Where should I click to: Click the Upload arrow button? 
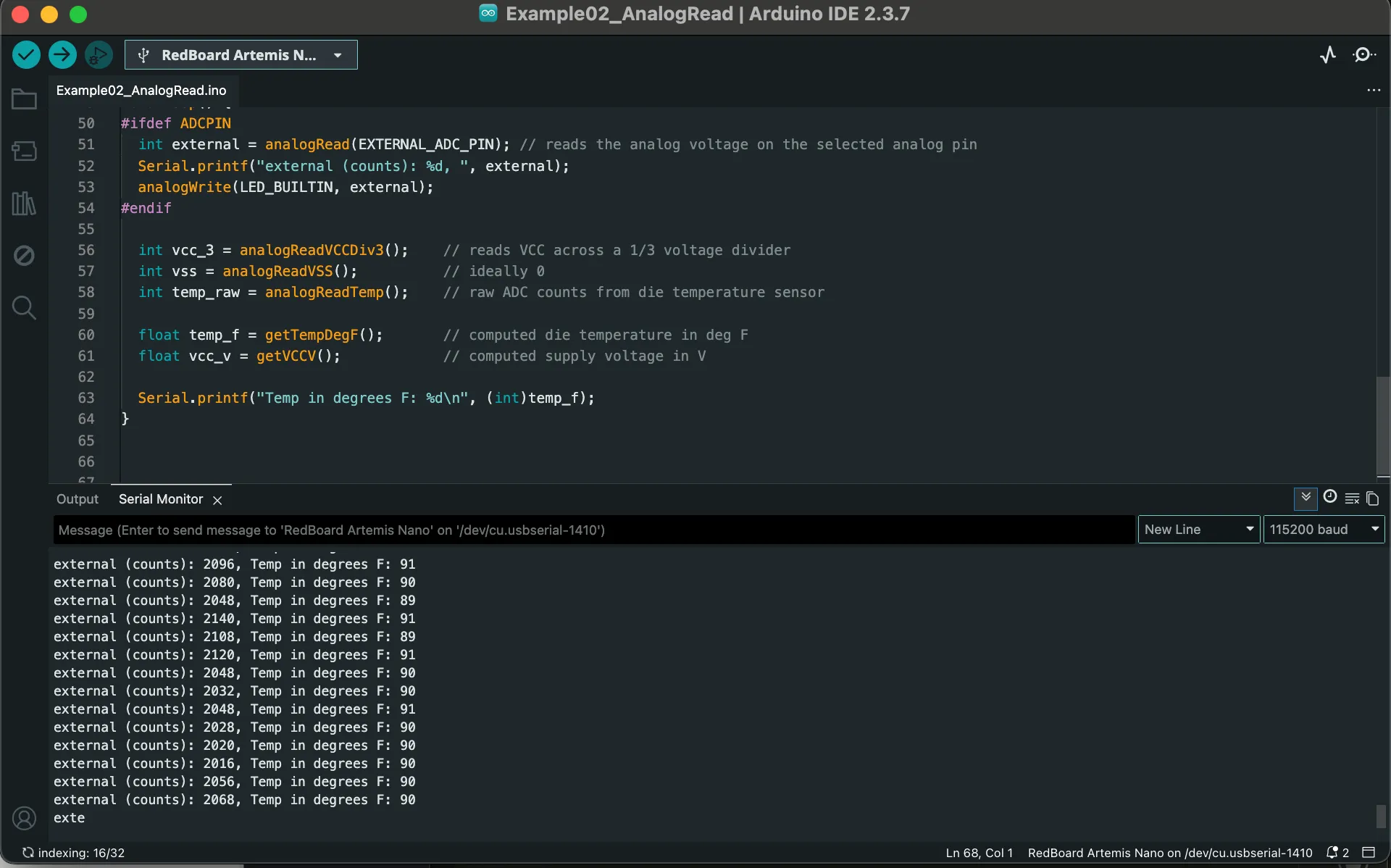pyautogui.click(x=62, y=54)
